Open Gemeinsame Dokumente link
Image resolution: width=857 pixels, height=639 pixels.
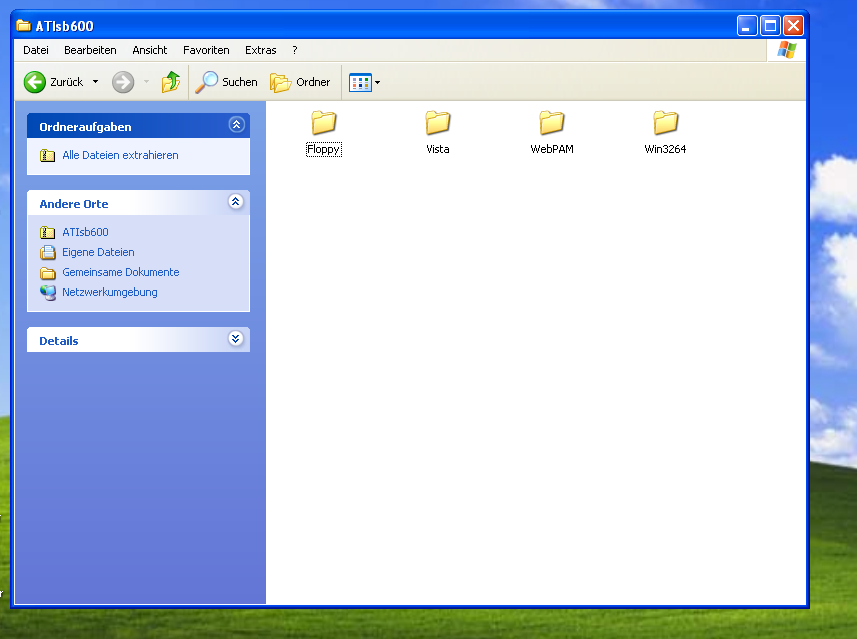[121, 272]
